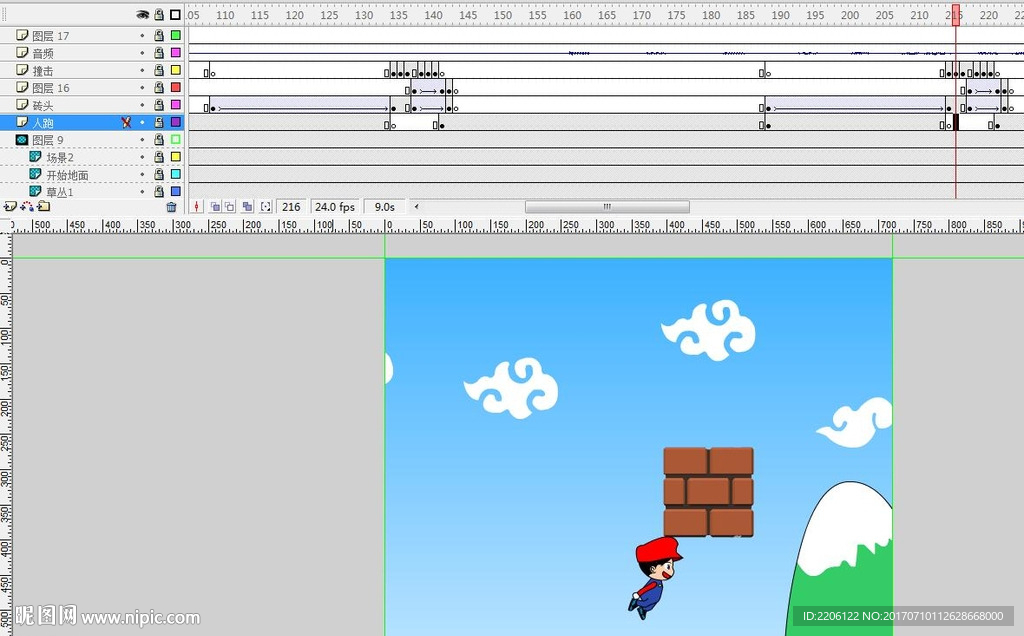Click the layer icon of 砖头
The image size is (1024, 636).
click(22, 104)
